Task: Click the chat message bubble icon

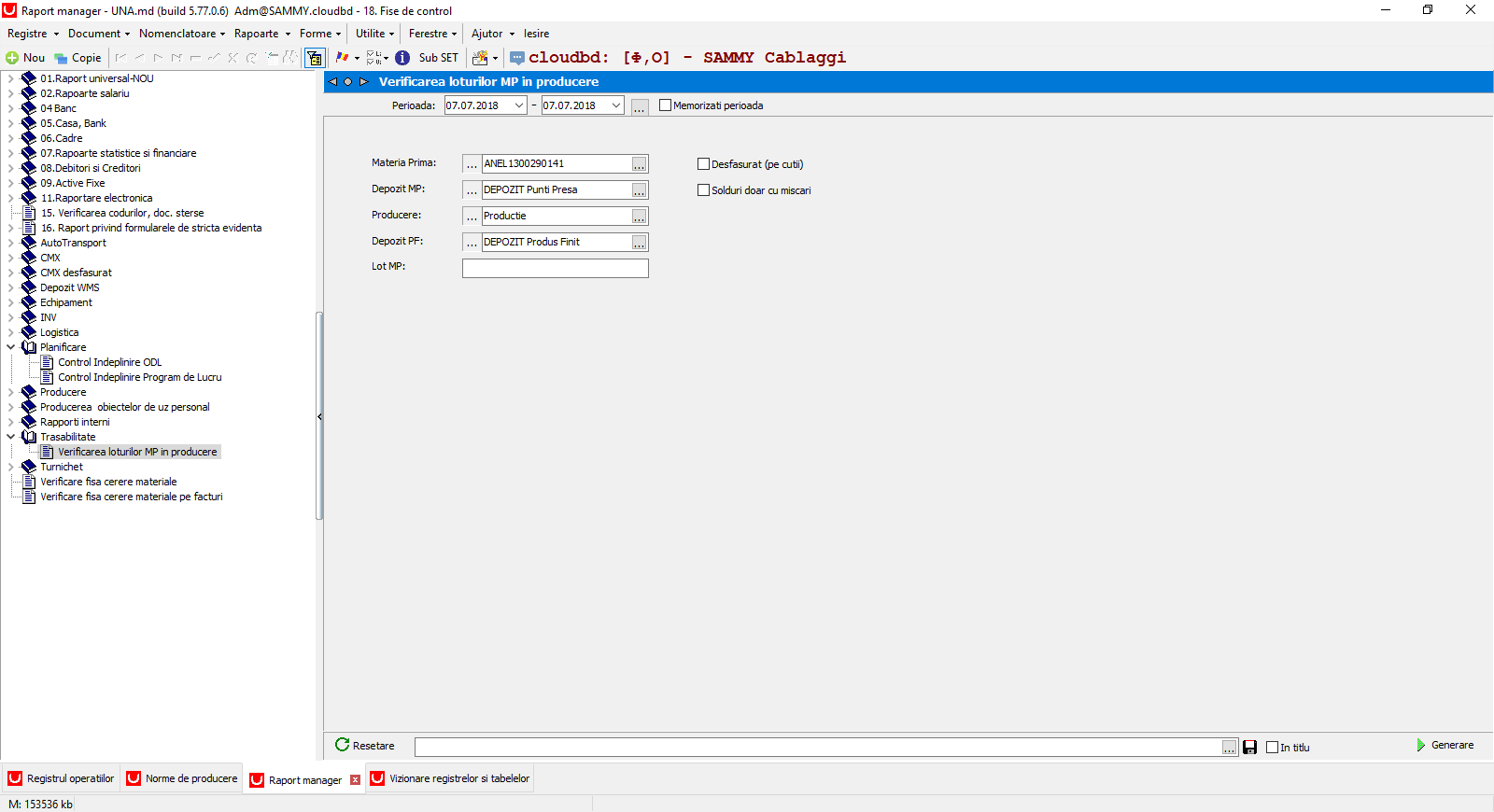Action: coord(517,58)
